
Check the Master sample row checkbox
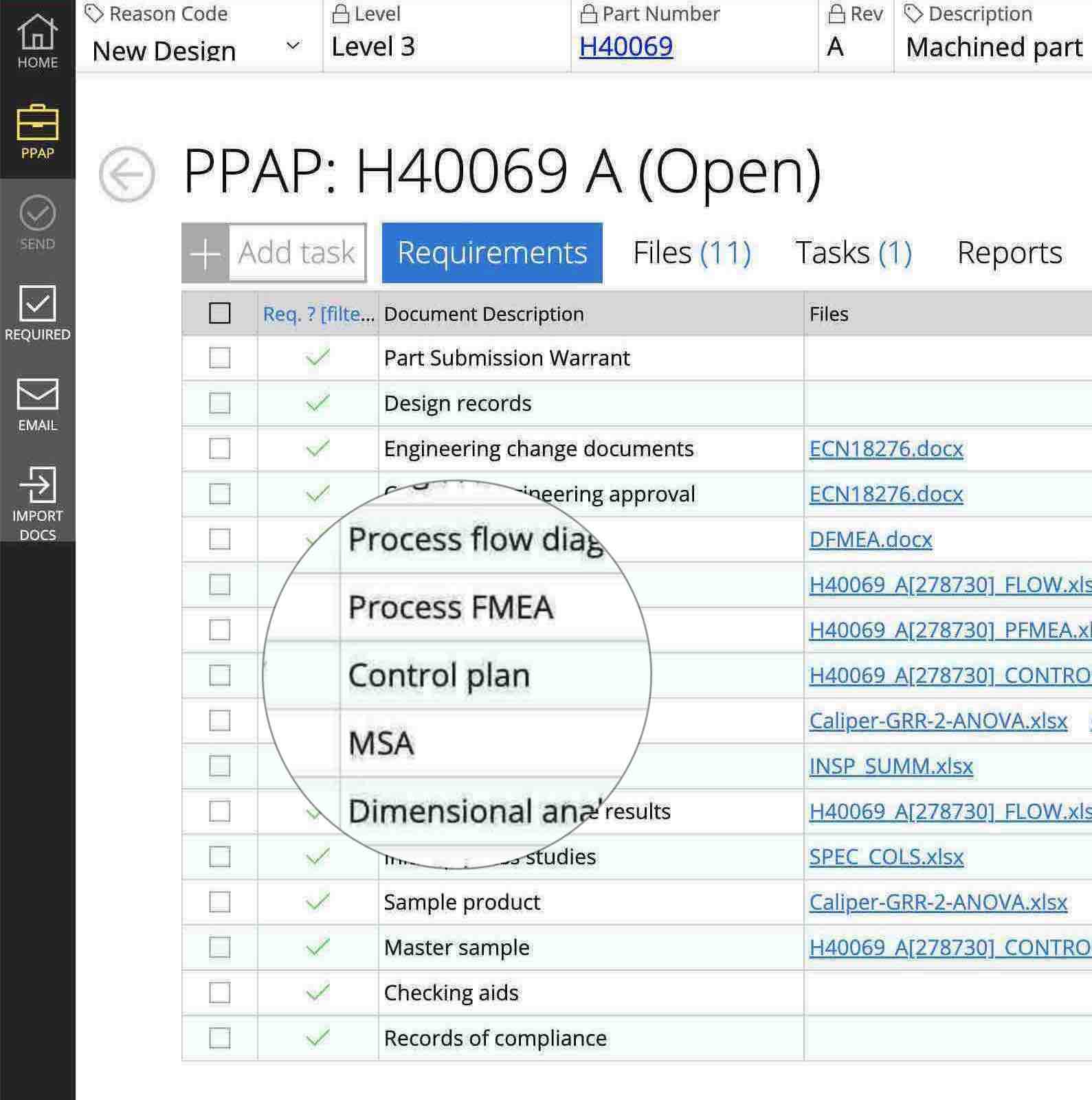pyautogui.click(x=219, y=947)
